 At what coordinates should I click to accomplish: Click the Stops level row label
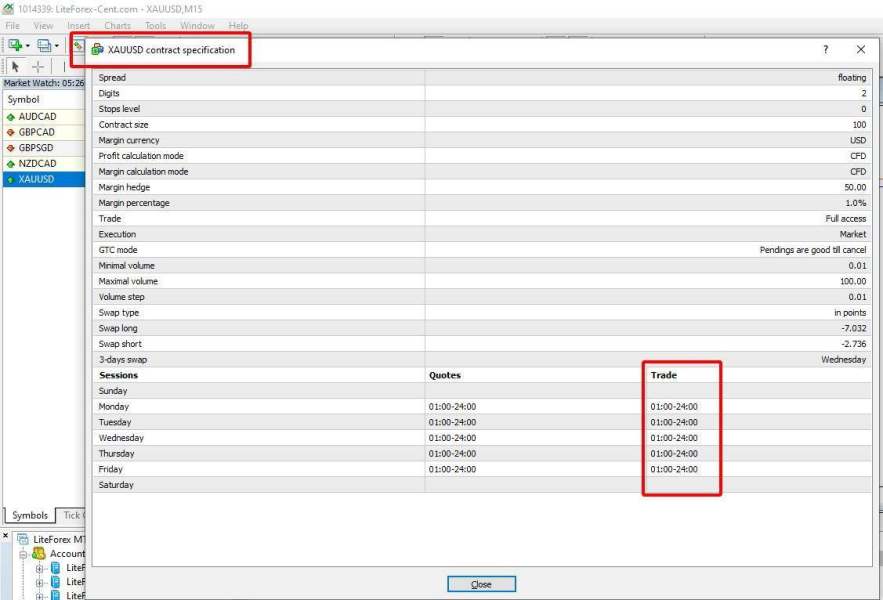119,109
